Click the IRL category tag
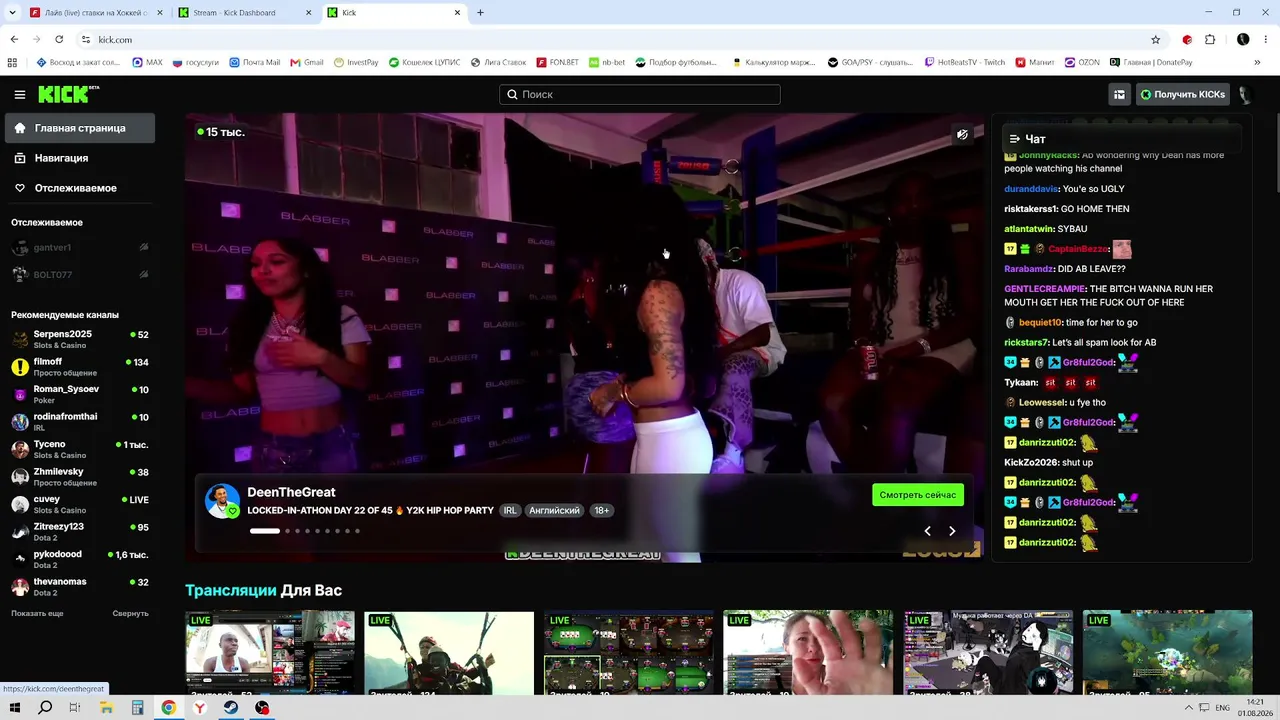 click(x=510, y=510)
